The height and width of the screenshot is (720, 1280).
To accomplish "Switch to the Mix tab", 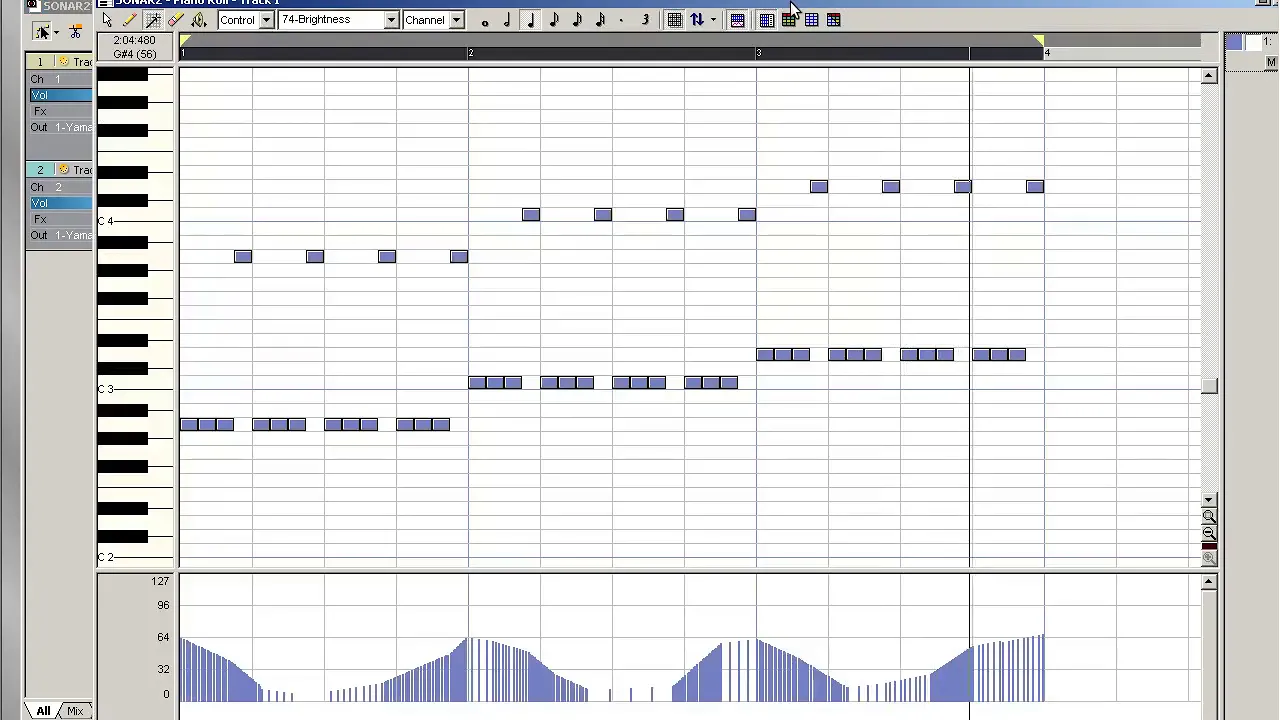I will [x=75, y=711].
